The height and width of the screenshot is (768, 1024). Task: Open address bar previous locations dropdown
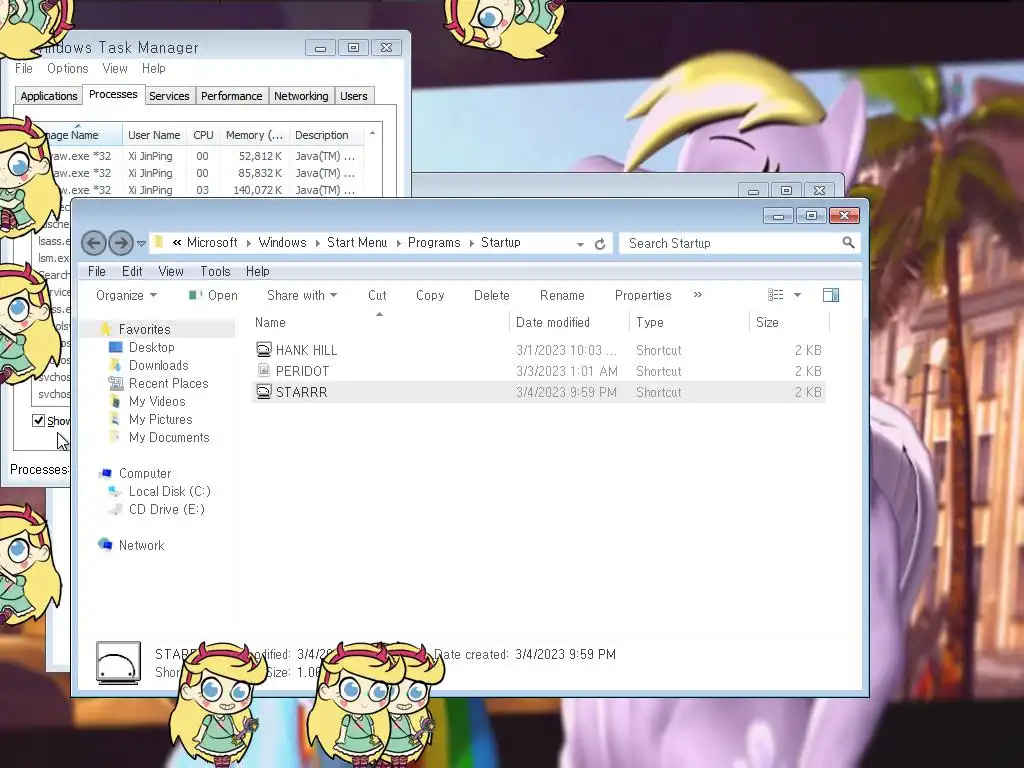click(x=580, y=244)
